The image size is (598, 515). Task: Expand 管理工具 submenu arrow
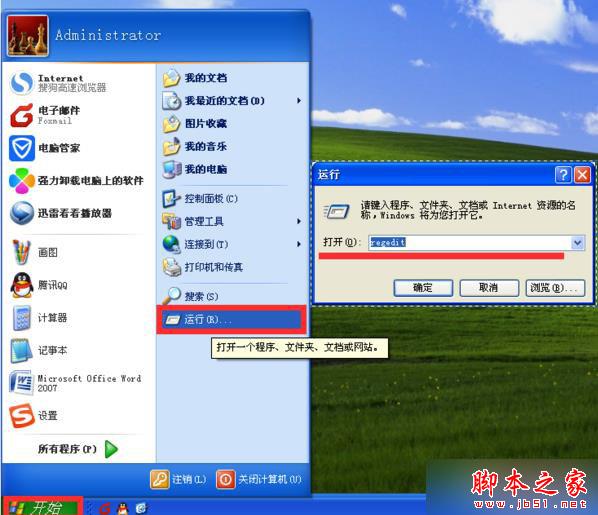[299, 221]
